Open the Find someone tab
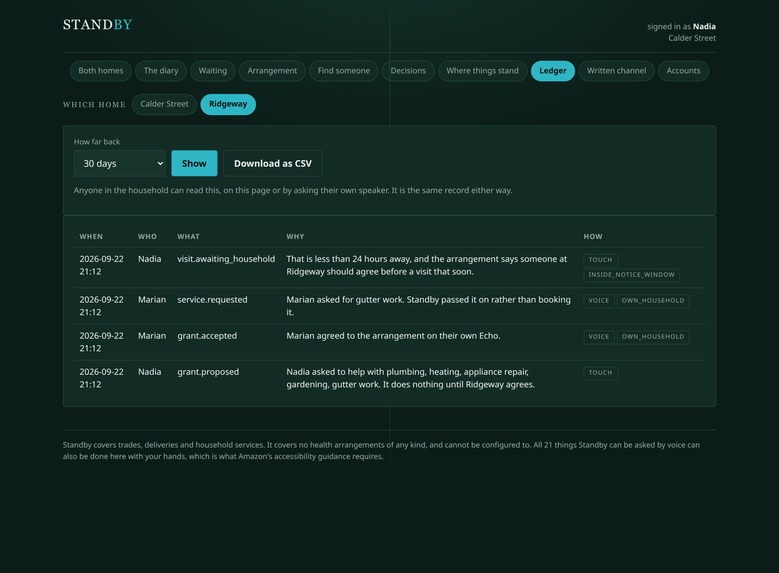This screenshot has width=779, height=573. point(344,71)
